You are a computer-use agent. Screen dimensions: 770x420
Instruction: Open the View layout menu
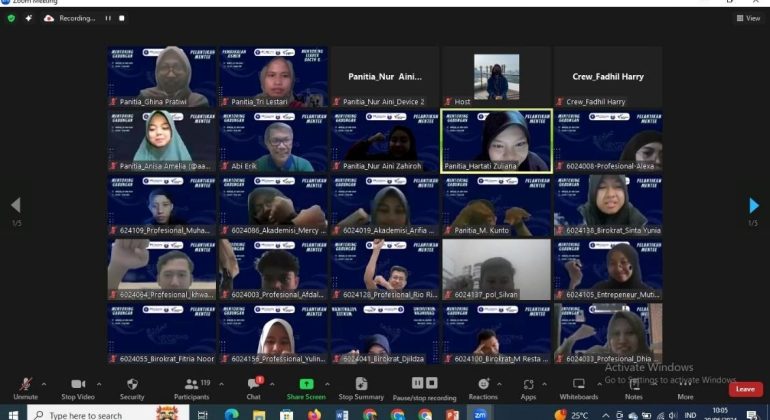point(748,18)
